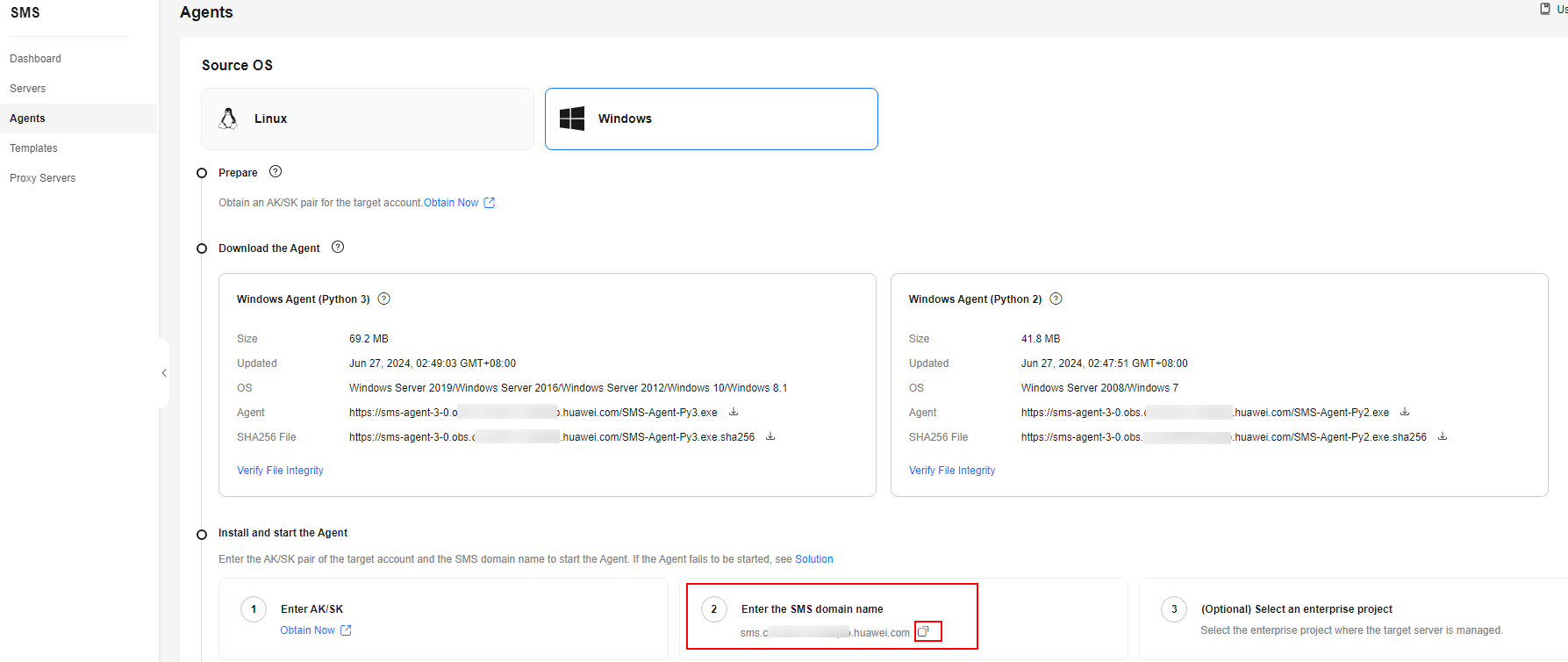Click Verify File Integrity for Python 3 agent
1568x662 pixels.
point(280,471)
